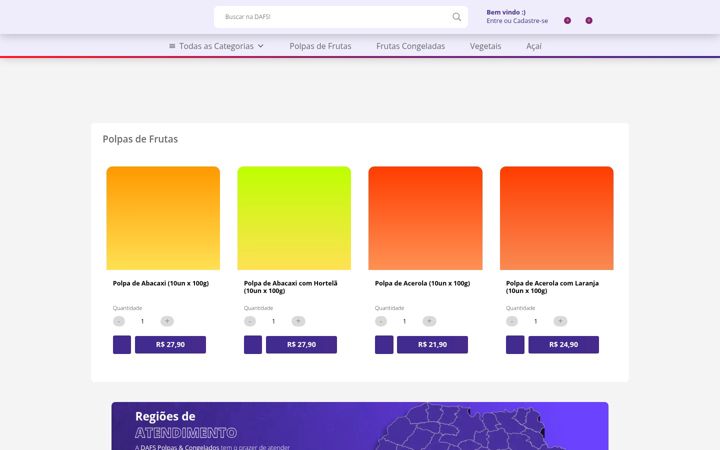Click the quantity value for Acerola com Laranja
The height and width of the screenshot is (450, 720).
[x=535, y=321]
